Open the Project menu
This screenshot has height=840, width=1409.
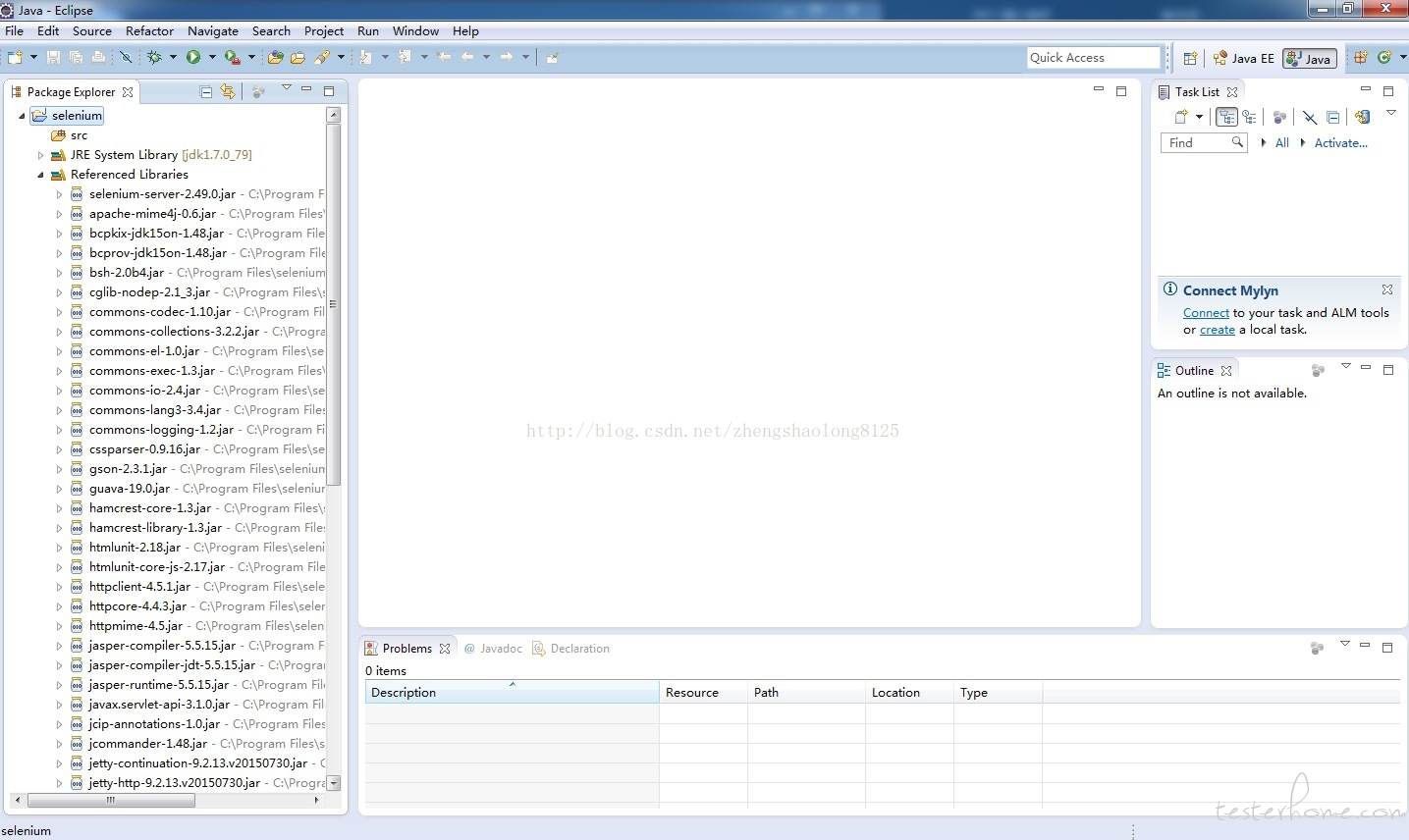[x=324, y=30]
